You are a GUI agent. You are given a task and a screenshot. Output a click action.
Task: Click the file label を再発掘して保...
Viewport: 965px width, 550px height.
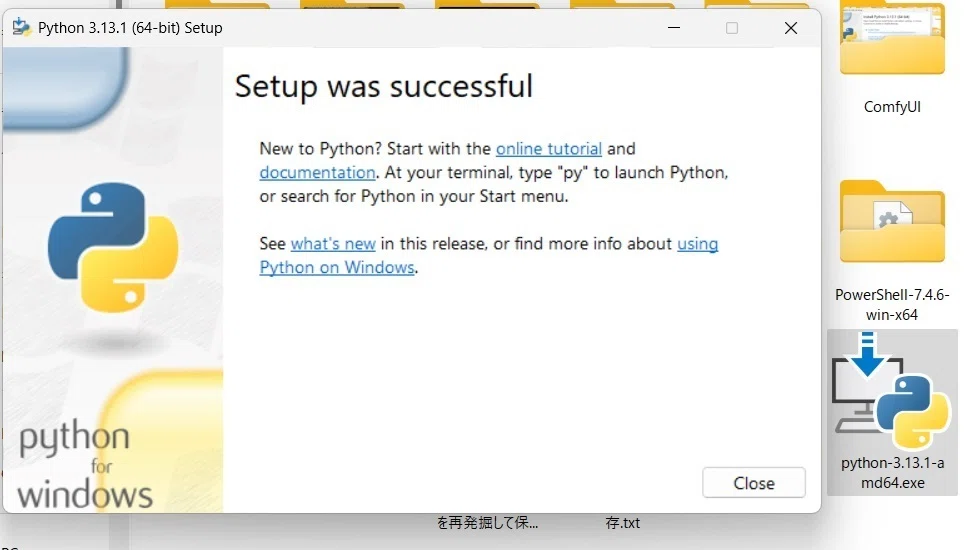[x=487, y=523]
